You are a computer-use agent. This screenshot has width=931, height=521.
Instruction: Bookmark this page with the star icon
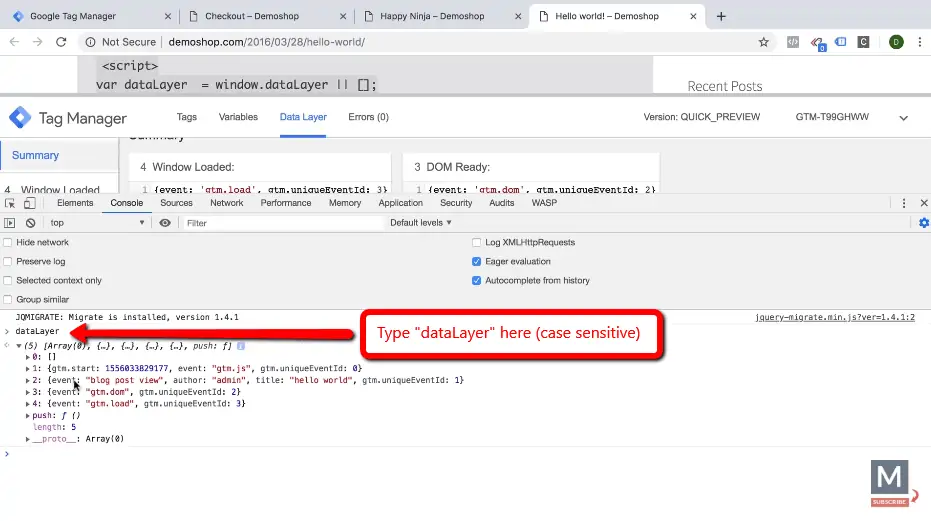[764, 42]
